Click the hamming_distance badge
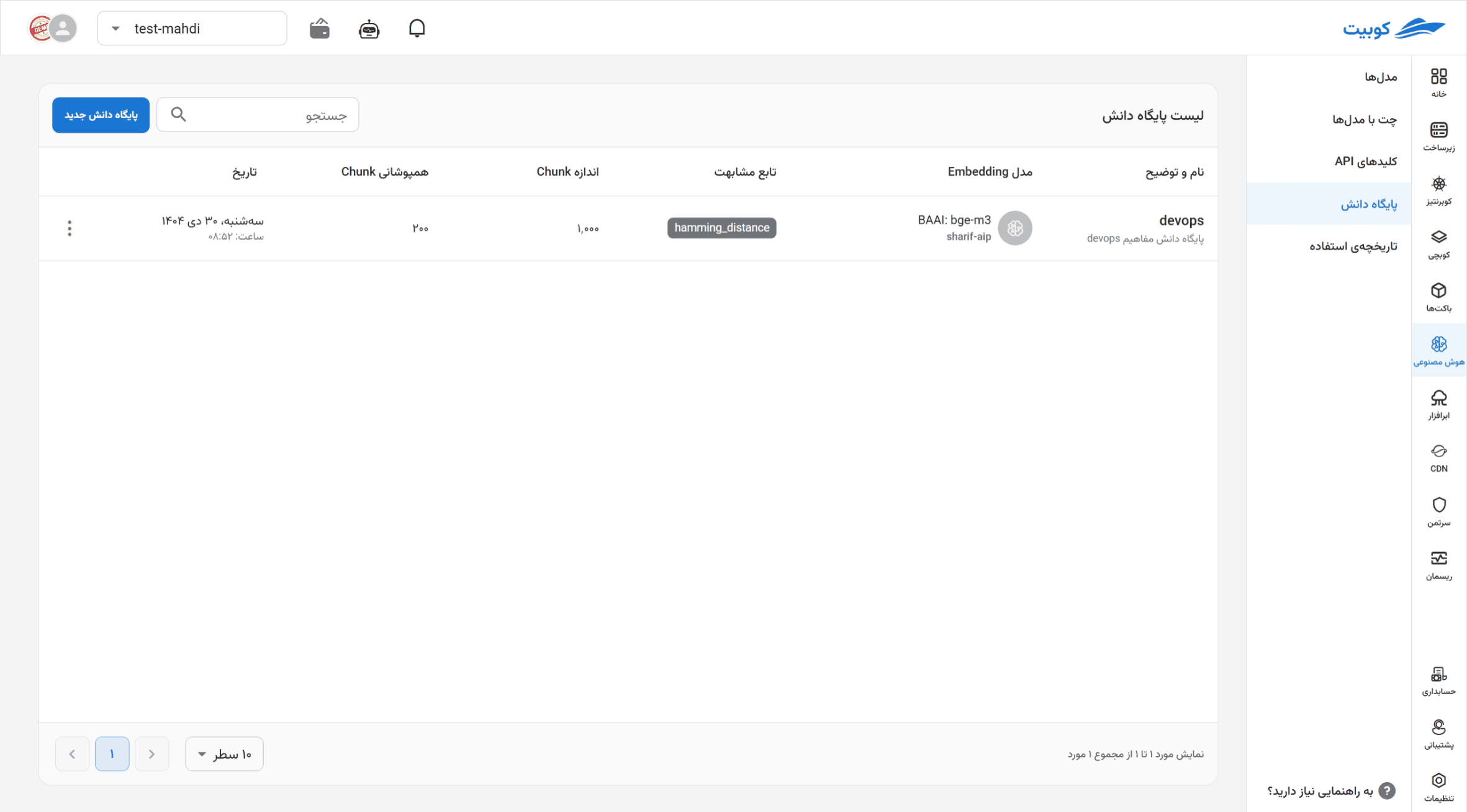The image size is (1467, 812). pyautogui.click(x=721, y=228)
